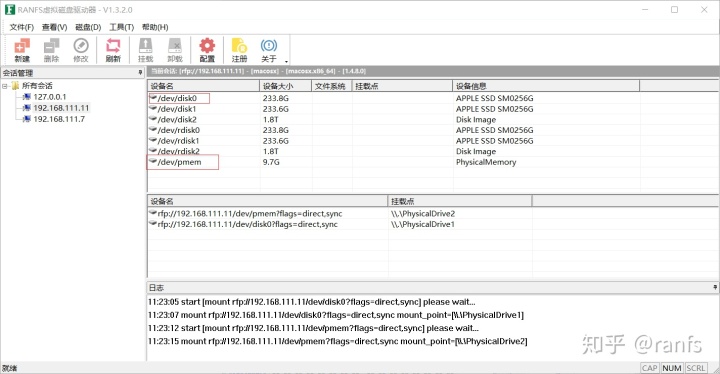
Task: Pin the 会话管理 panel
Action: click(140, 73)
